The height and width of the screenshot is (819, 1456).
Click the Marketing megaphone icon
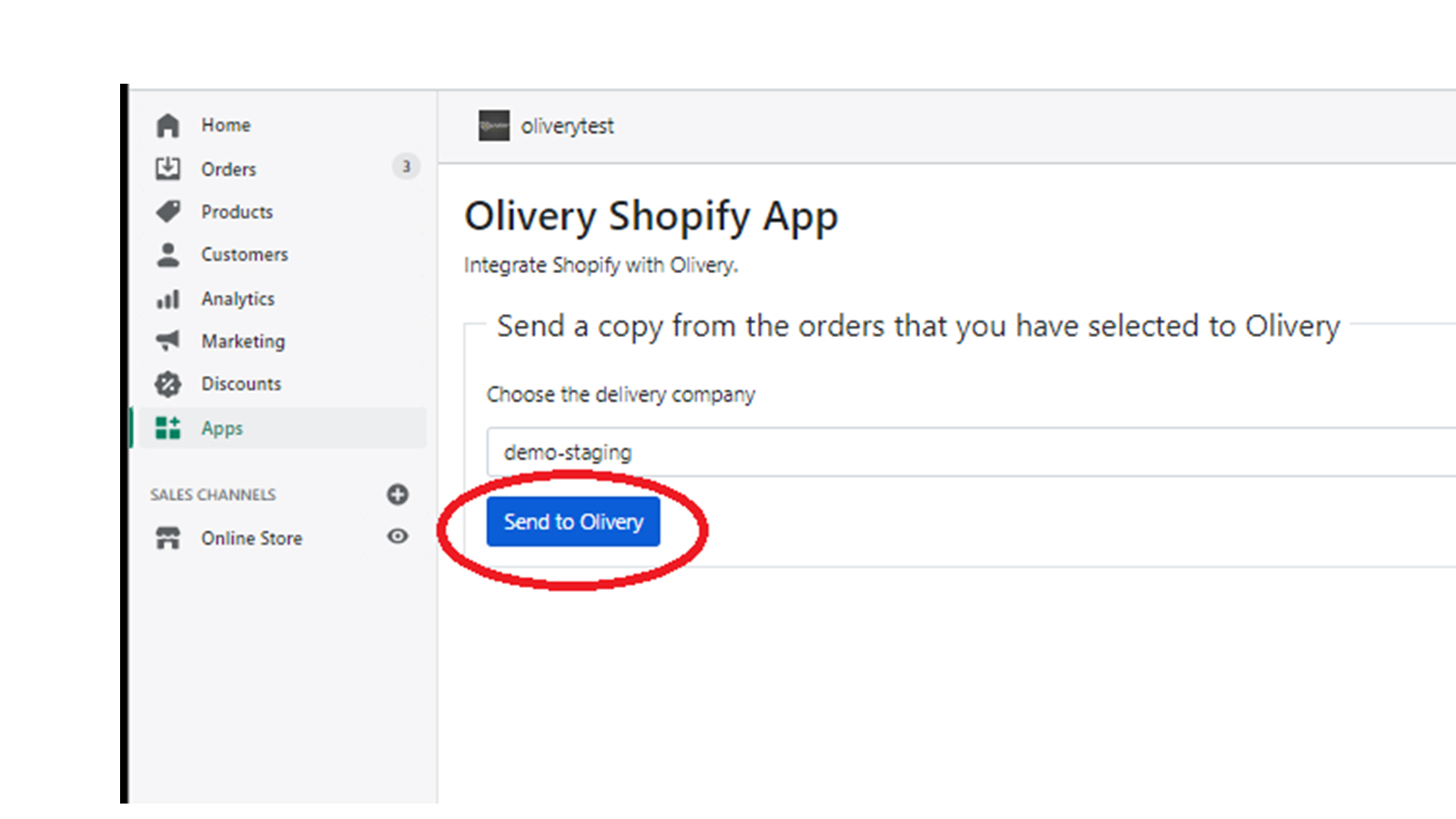pos(167,341)
